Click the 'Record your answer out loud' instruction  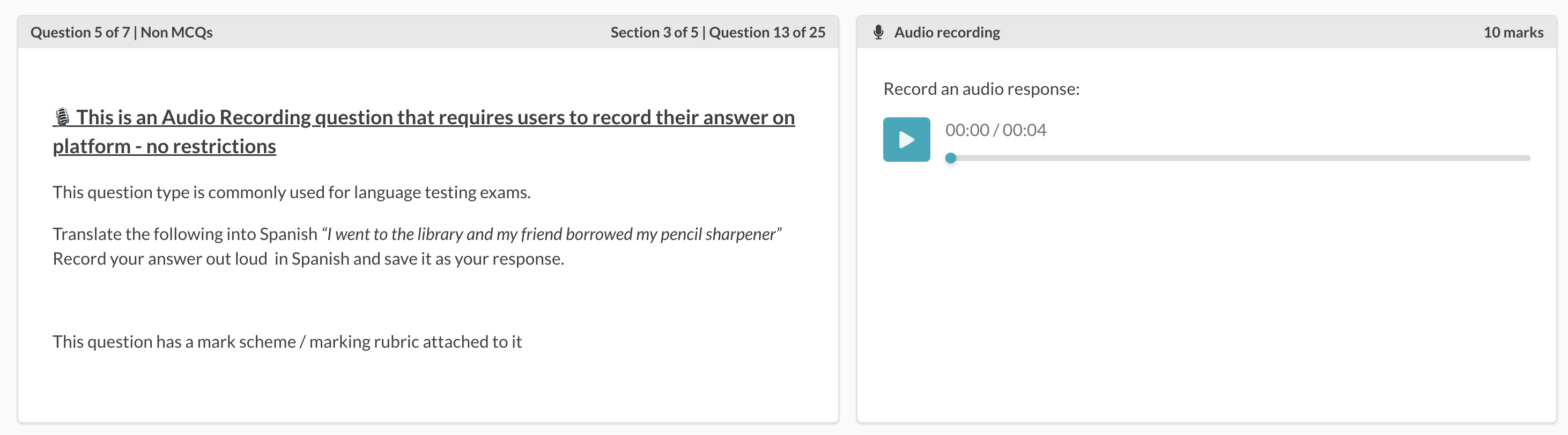(x=160, y=259)
